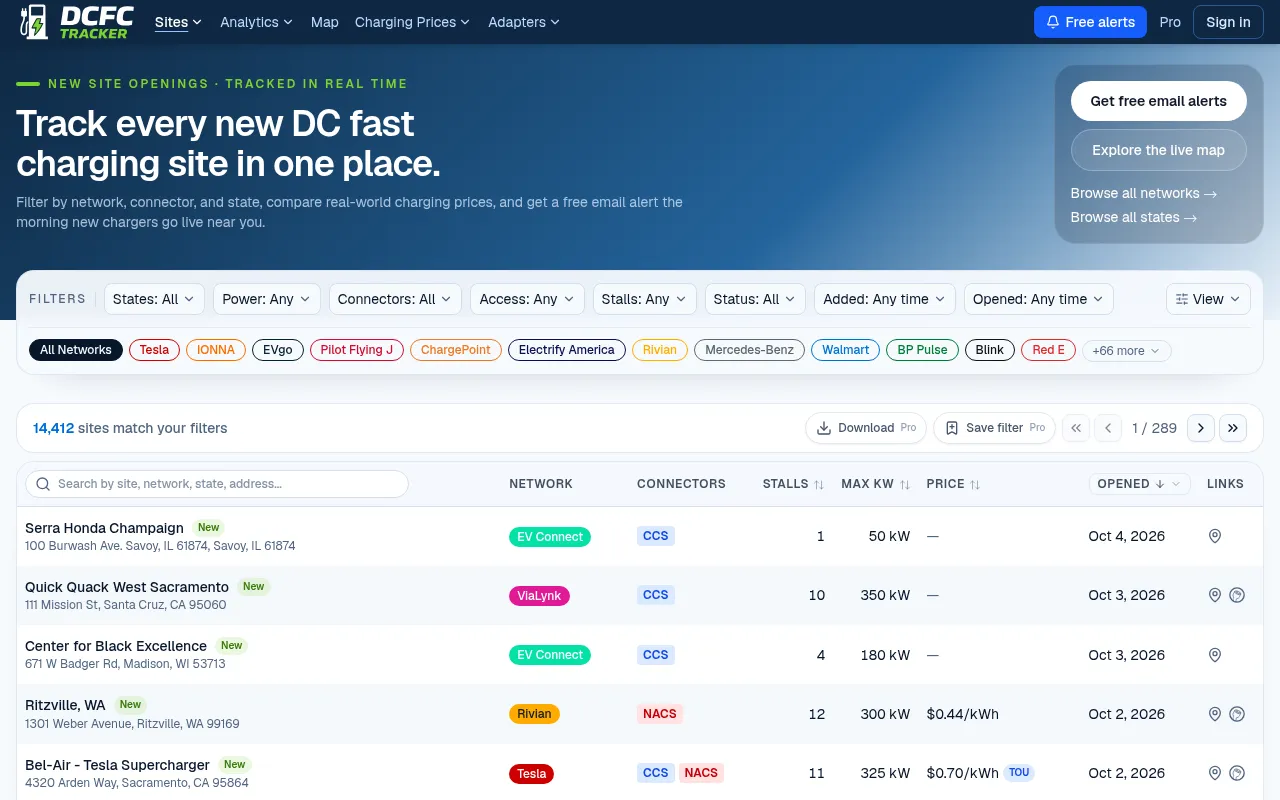Toggle the IONNA network filter chip

coord(216,350)
